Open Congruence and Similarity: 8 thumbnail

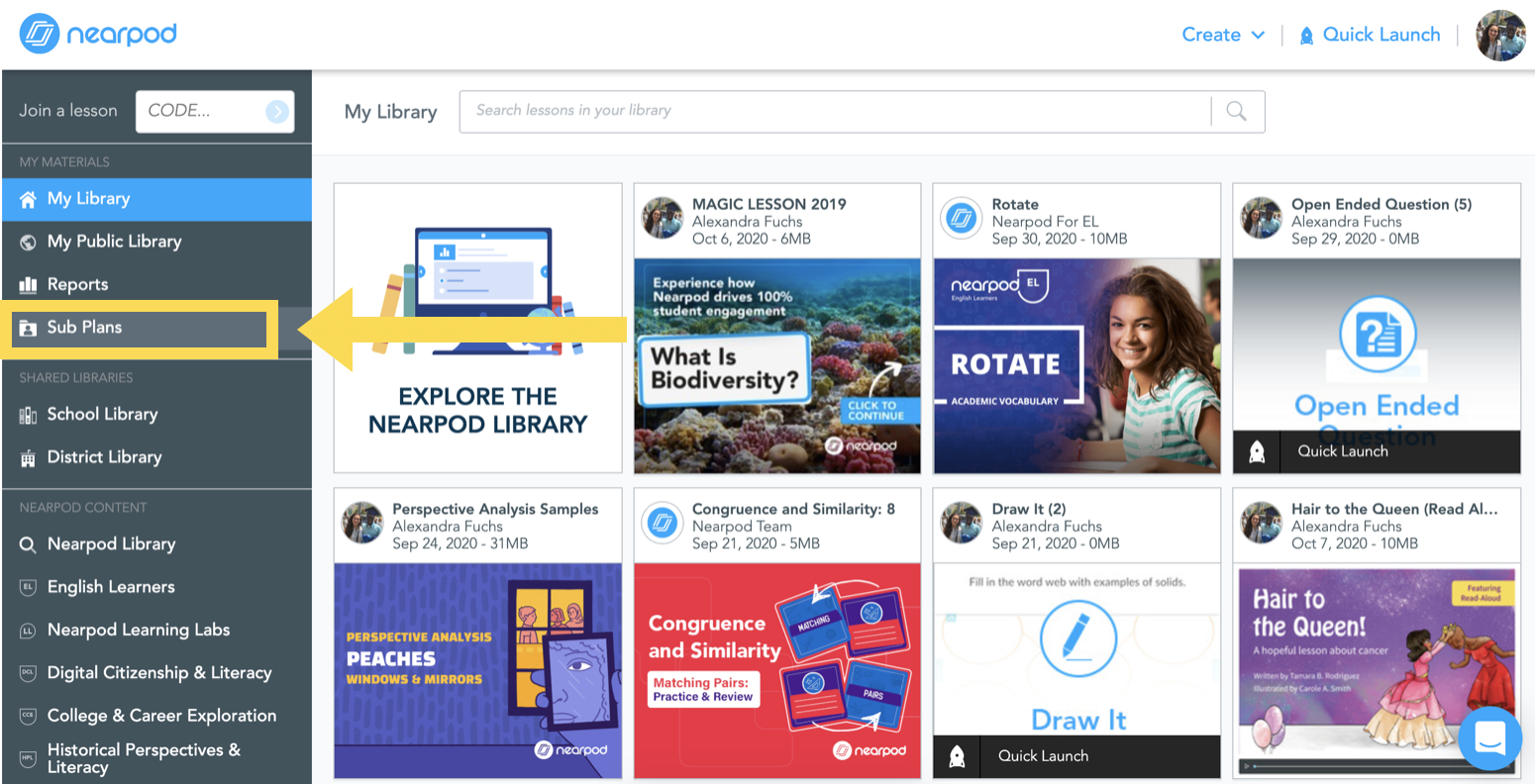pyautogui.click(x=777, y=670)
